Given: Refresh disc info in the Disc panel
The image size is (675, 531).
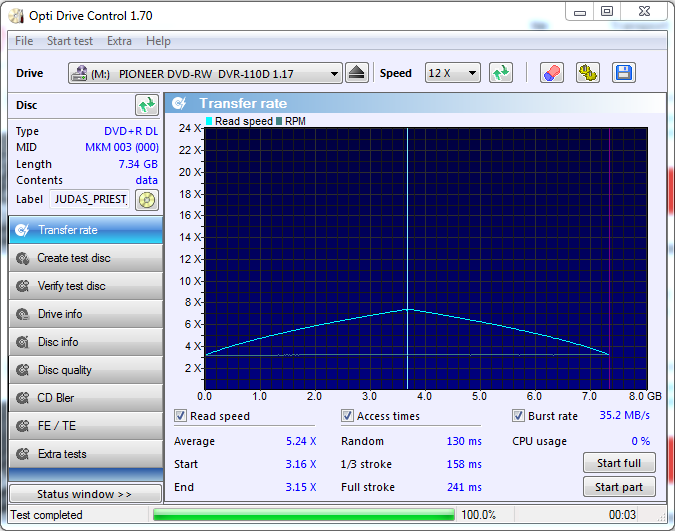Looking at the screenshot, I should (147, 105).
